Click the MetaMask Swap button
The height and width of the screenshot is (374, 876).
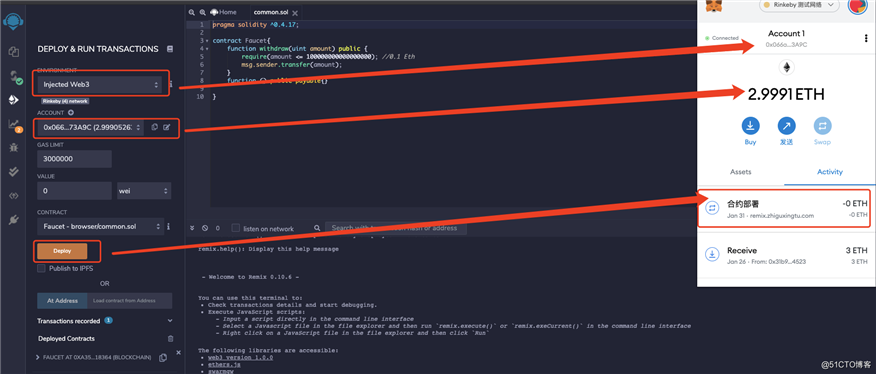pos(822,125)
